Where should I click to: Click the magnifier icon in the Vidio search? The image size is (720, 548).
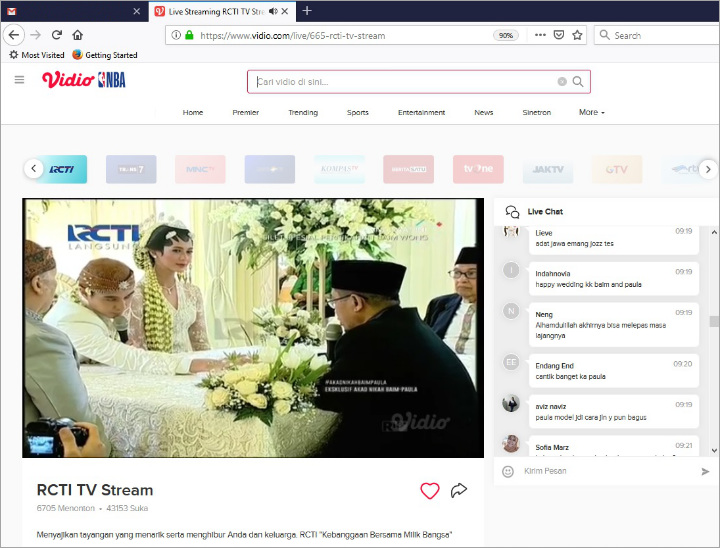tap(578, 82)
